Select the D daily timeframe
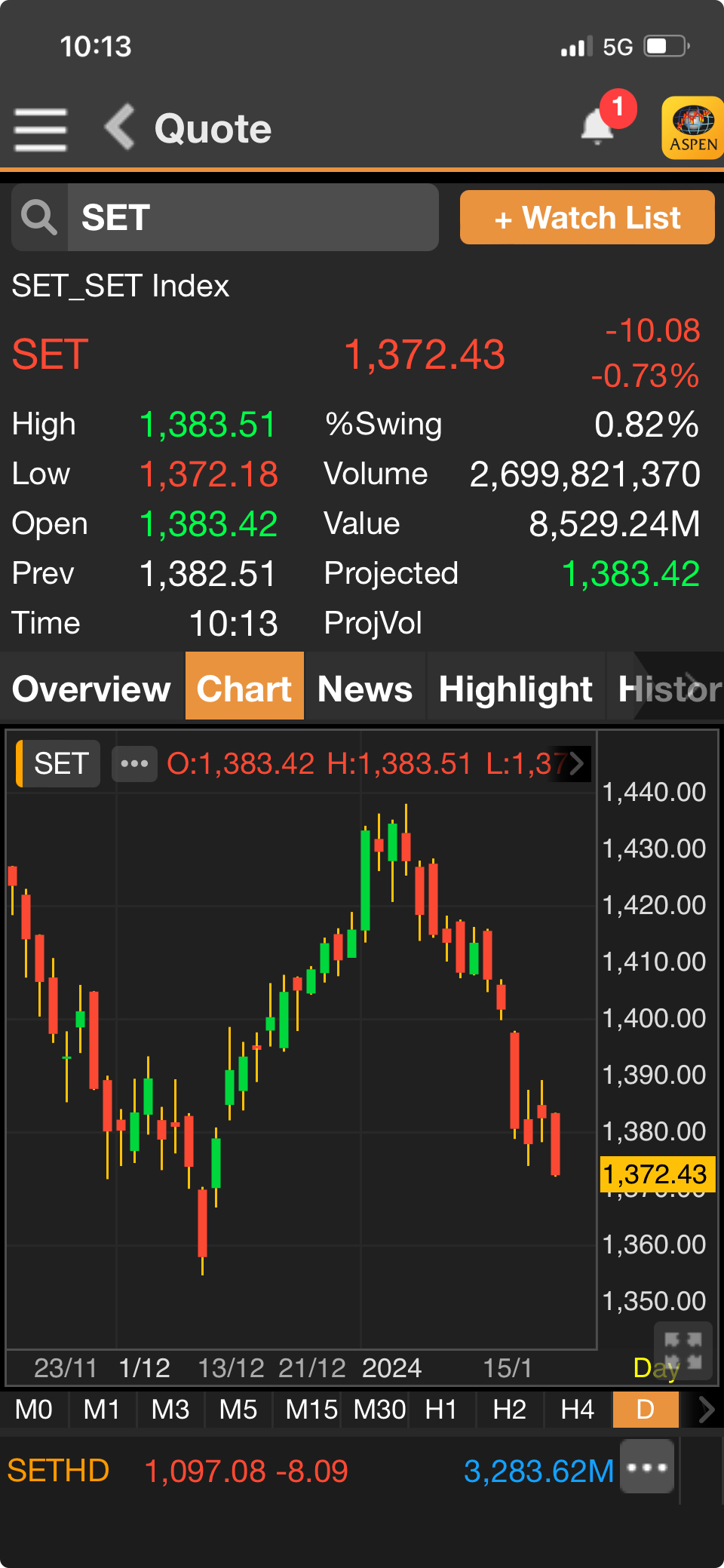 tap(646, 1409)
